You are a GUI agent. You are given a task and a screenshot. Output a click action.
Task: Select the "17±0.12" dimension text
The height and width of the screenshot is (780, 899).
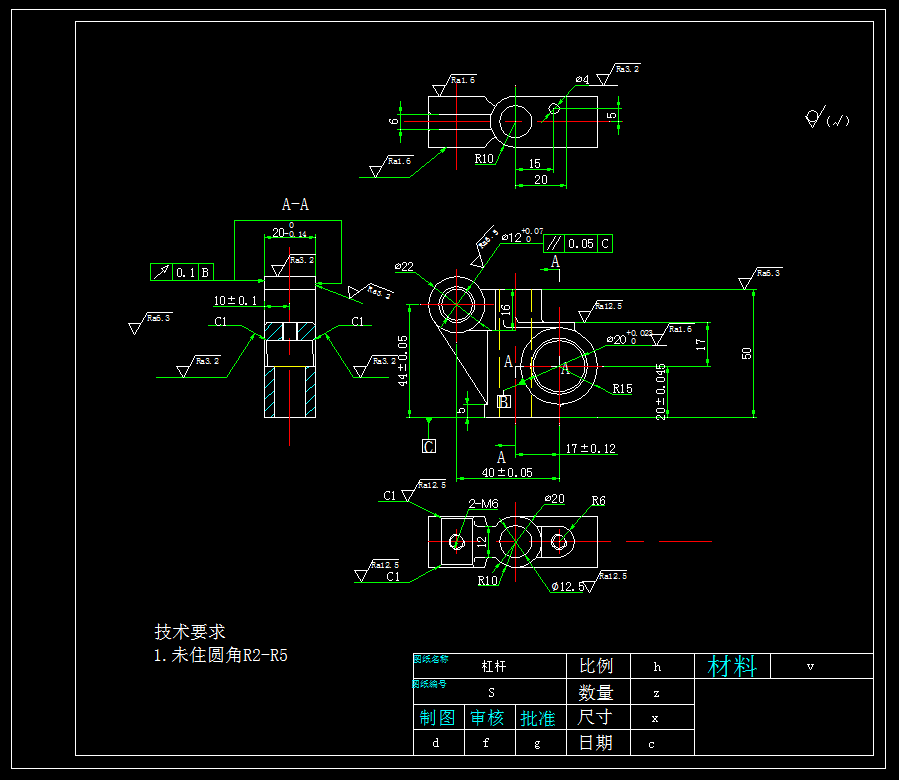[x=591, y=448]
